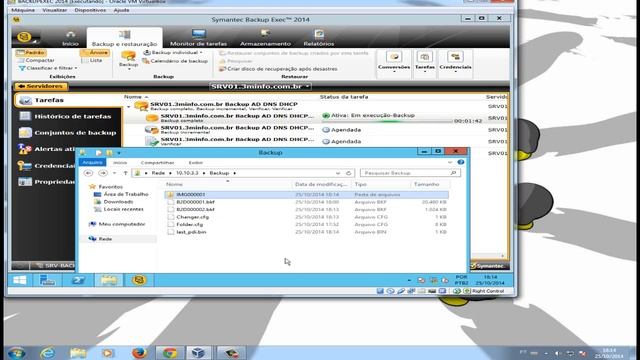Open the Credenciais ribbon dropdown
This screenshot has width=640, height=360.
455,62
